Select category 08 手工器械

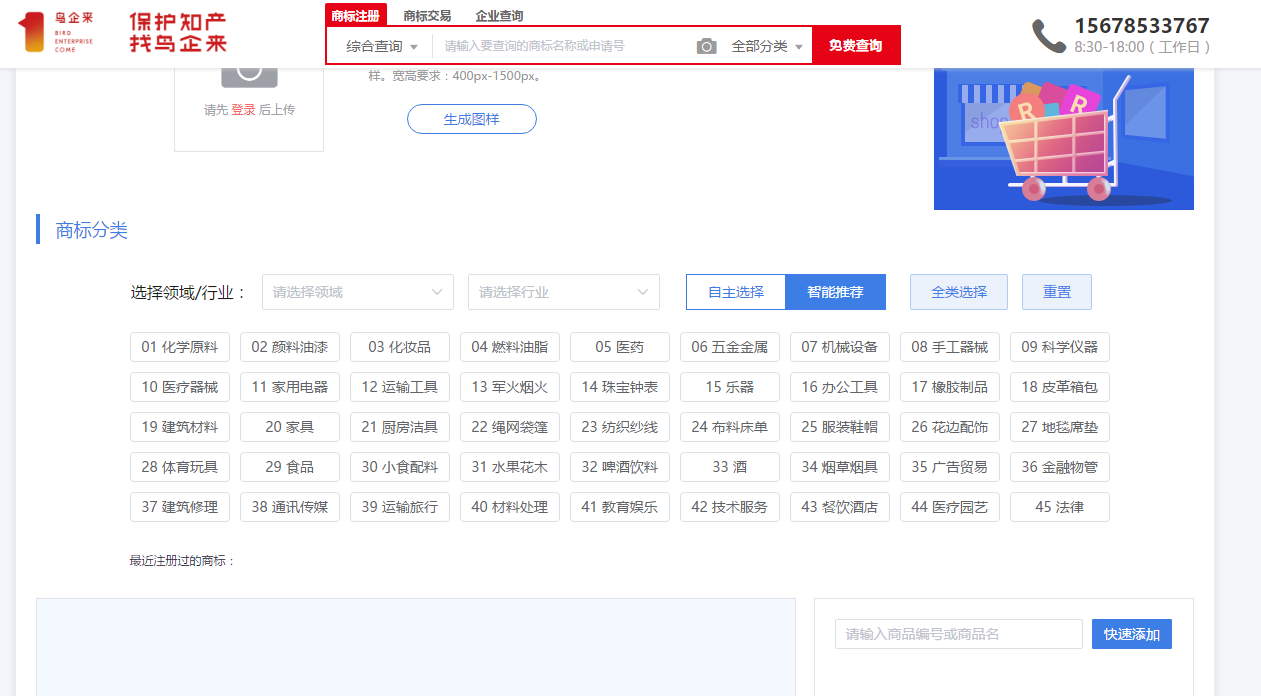point(950,347)
